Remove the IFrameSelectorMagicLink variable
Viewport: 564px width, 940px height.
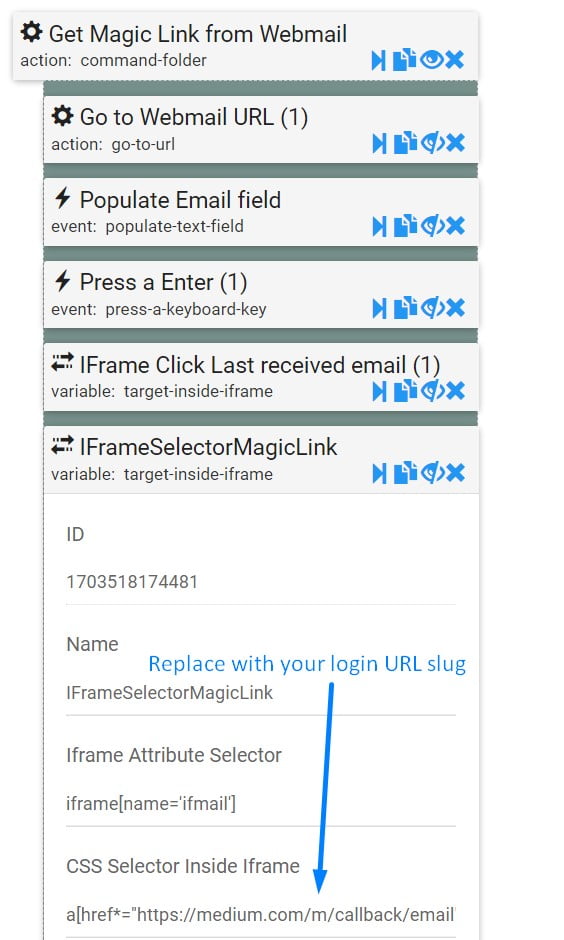pyautogui.click(x=455, y=473)
